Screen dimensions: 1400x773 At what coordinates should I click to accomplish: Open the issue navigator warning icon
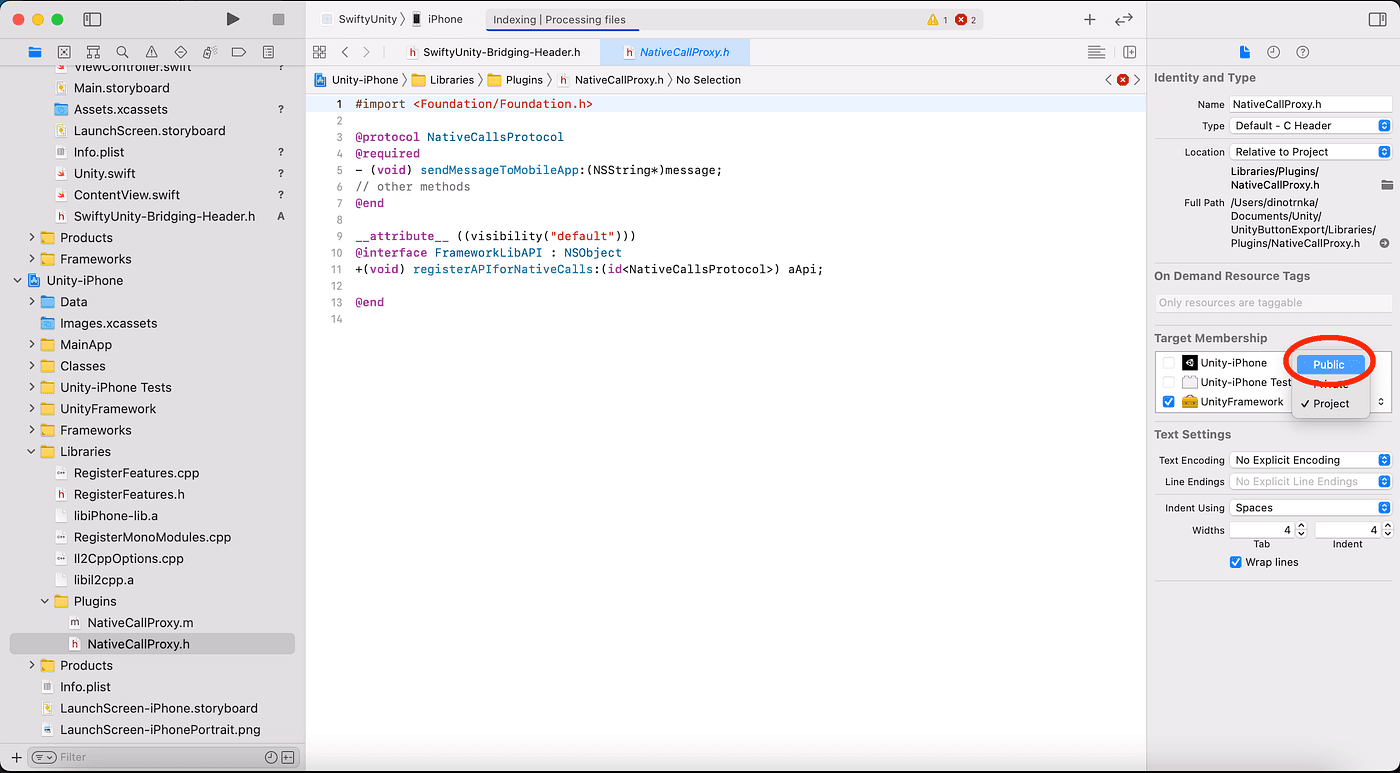[151, 52]
